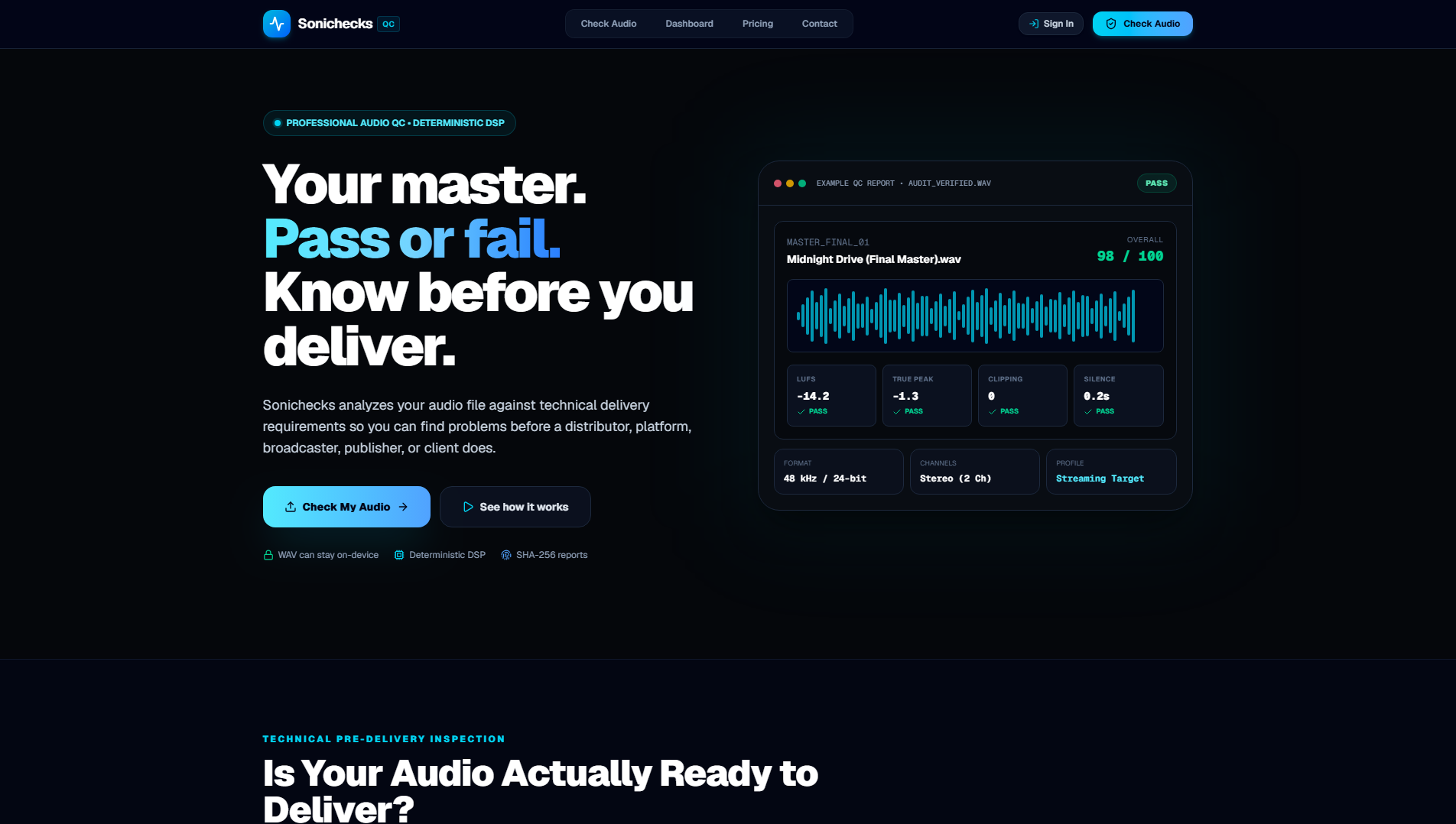Viewport: 1456px width, 824px height.
Task: Click the red dot in QC report header
Action: click(x=778, y=183)
